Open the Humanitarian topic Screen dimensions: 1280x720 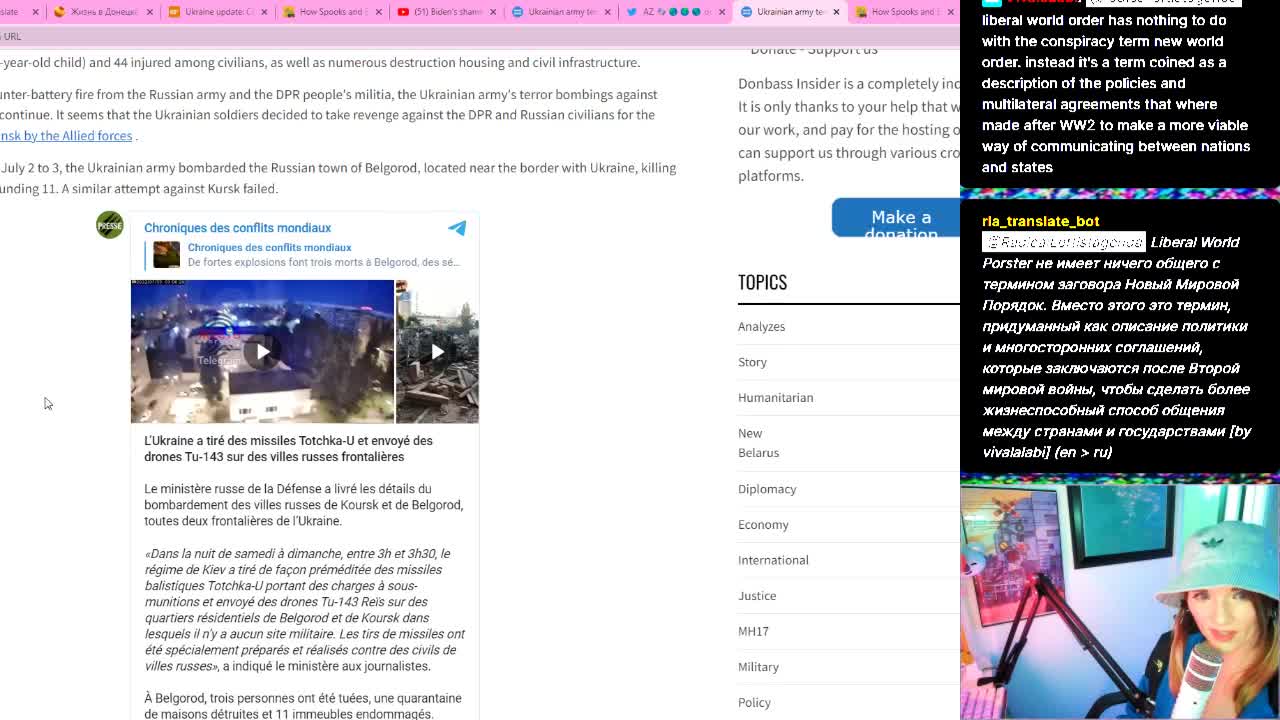point(775,397)
